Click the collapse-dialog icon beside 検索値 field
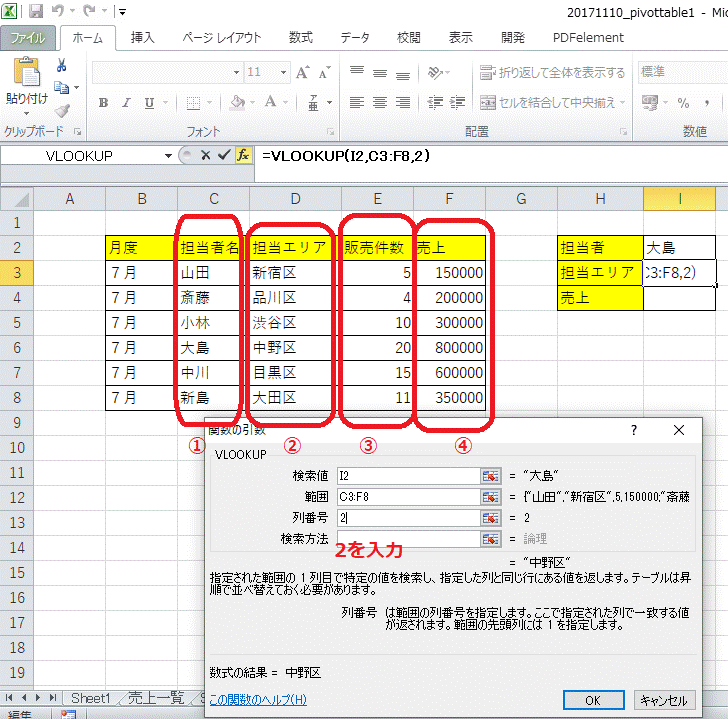Screen dimensions: 728x719 point(490,475)
